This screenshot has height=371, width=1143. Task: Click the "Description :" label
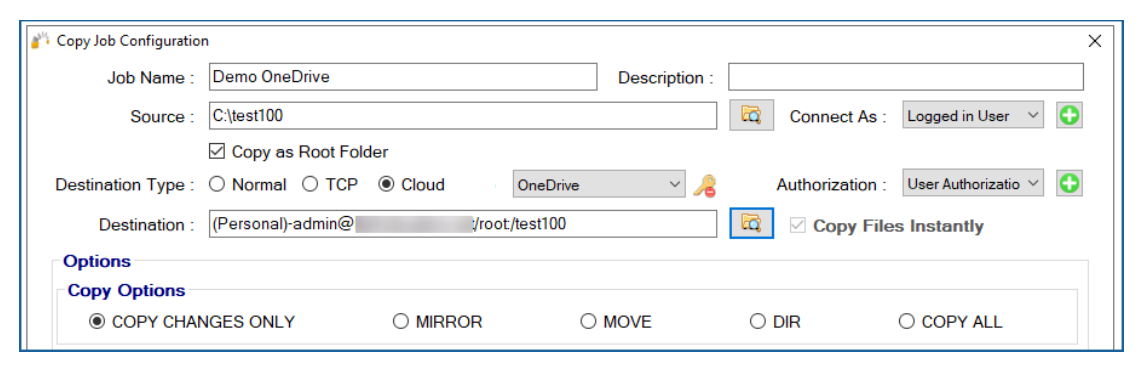click(x=666, y=78)
